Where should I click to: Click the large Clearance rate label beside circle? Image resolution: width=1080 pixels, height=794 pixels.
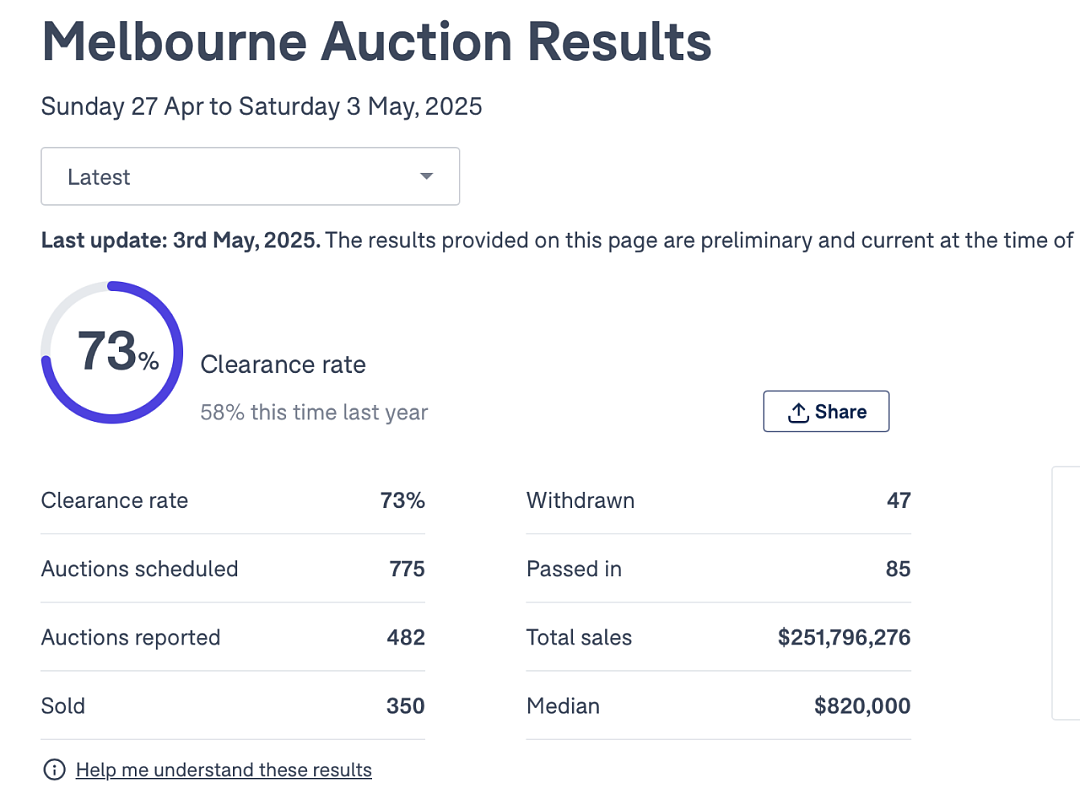coord(283,364)
